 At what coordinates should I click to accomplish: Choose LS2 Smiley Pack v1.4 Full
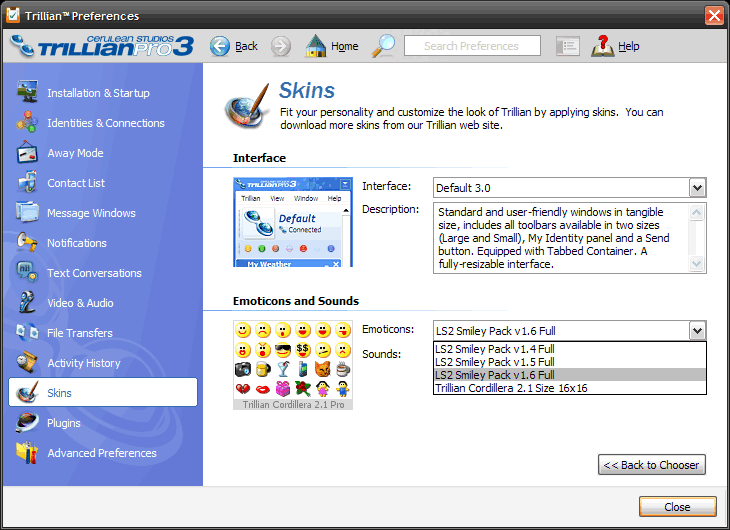[x=570, y=349]
